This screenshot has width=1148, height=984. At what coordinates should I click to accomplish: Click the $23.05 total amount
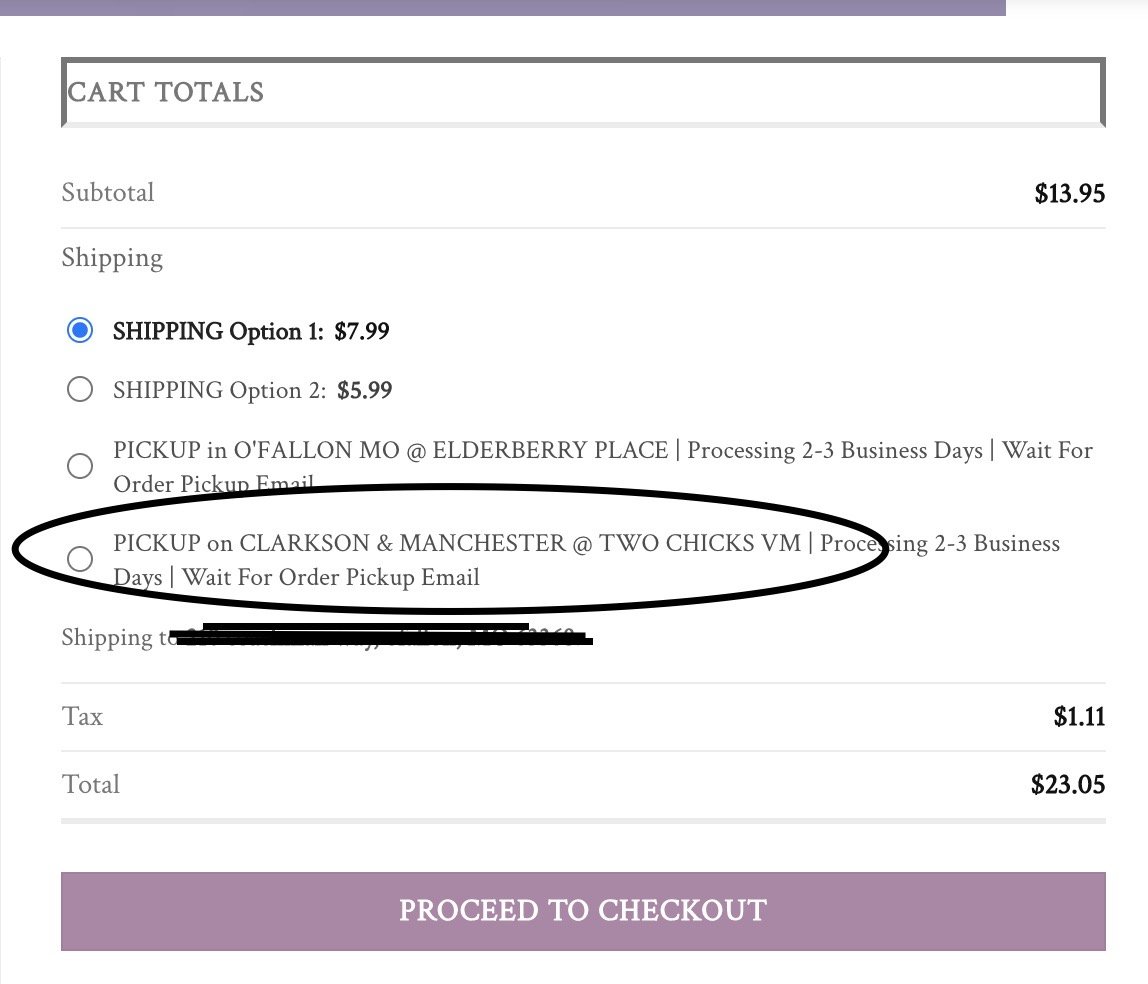tap(1067, 785)
